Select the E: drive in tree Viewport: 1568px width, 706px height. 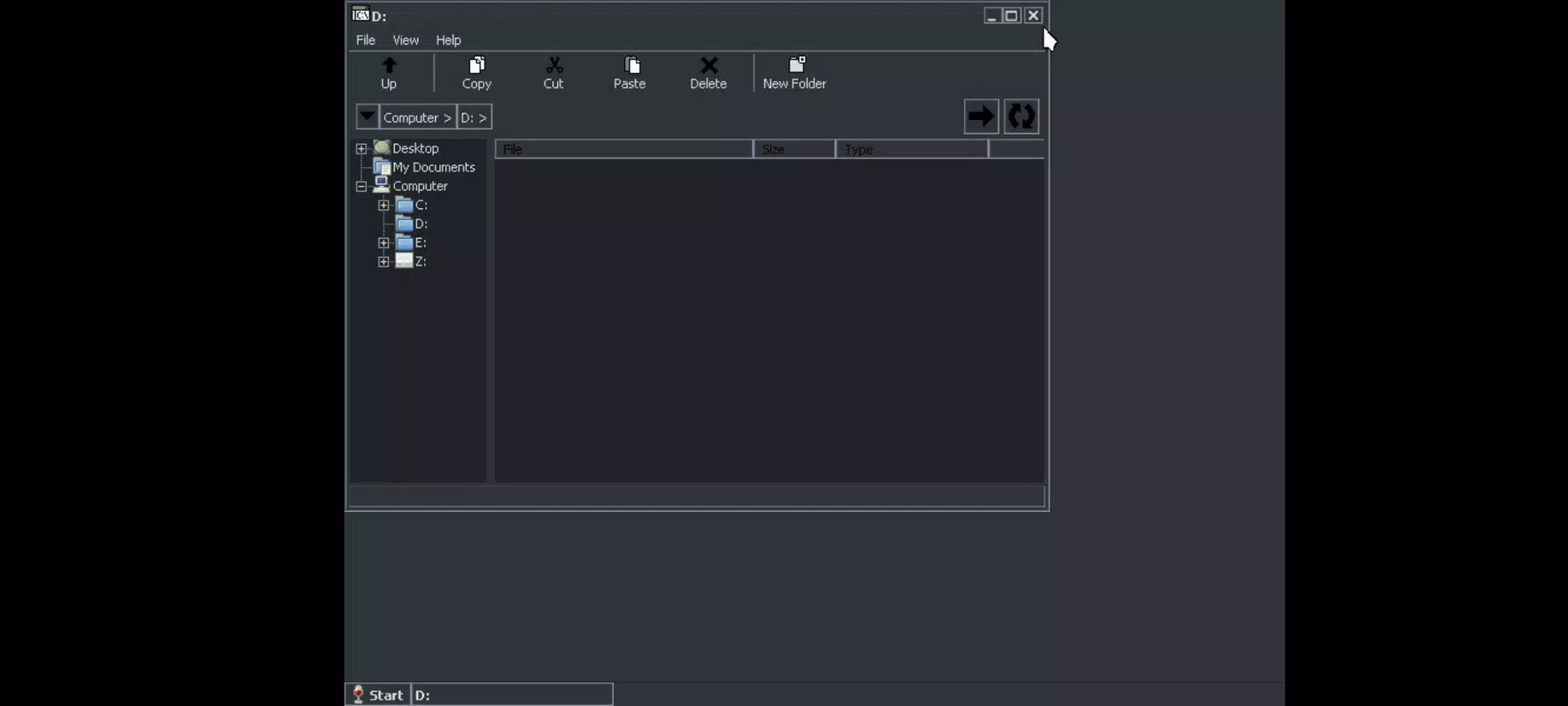coord(421,243)
